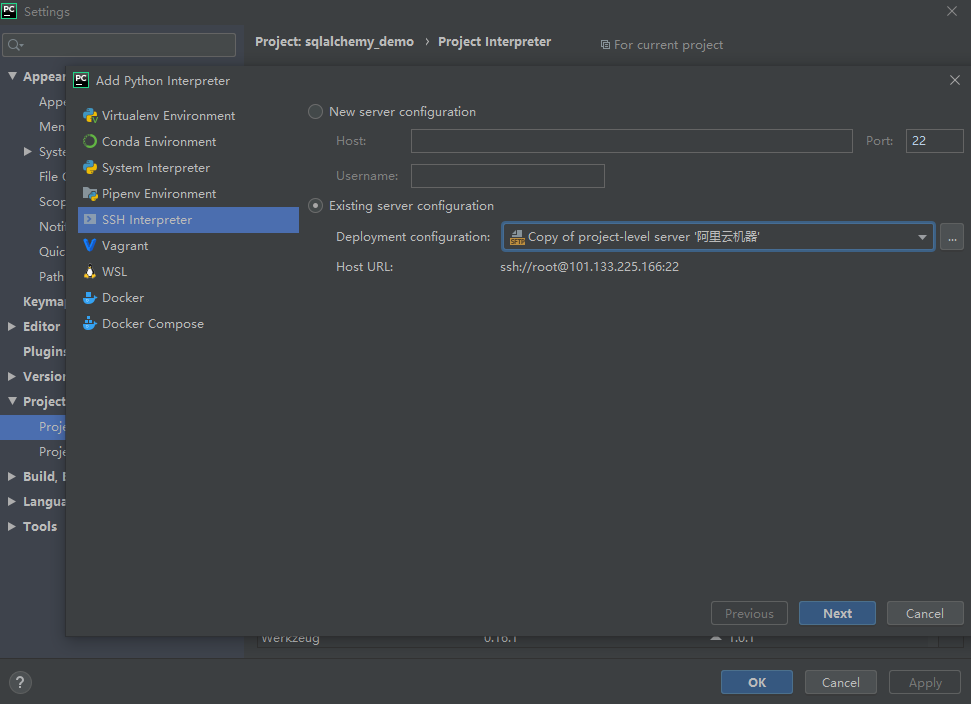Click the Docker Compose icon
971x704 pixels.
point(90,324)
